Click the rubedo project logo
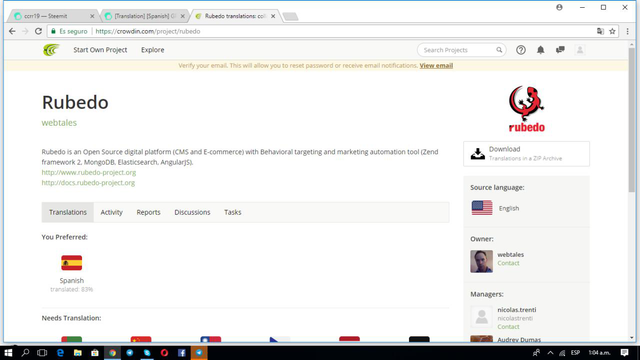 [527, 109]
